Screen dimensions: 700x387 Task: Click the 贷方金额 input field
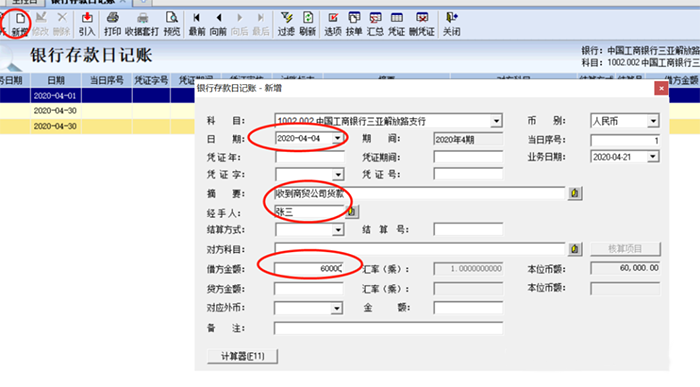click(308, 289)
